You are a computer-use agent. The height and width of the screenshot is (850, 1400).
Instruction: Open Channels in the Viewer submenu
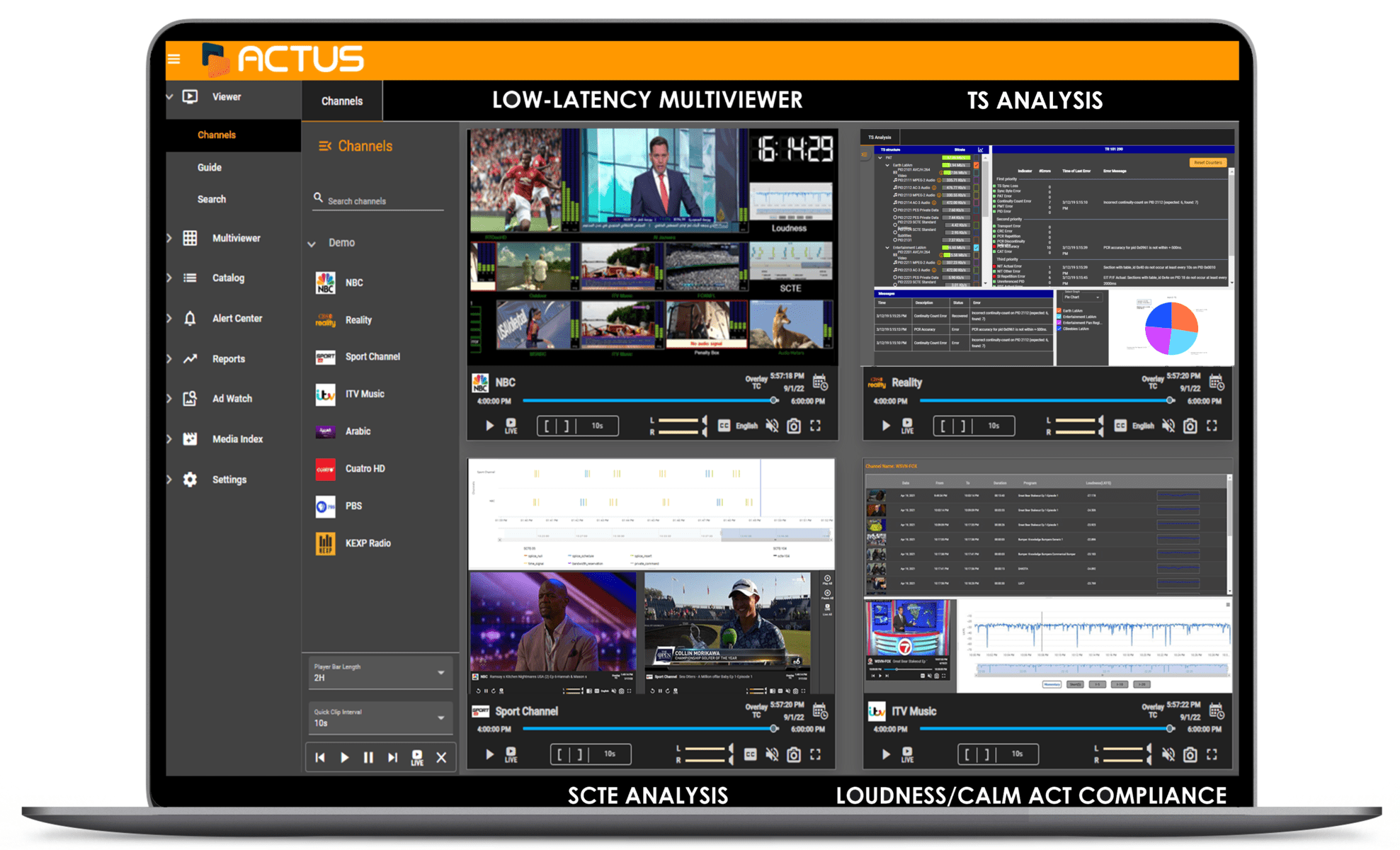coord(216,135)
